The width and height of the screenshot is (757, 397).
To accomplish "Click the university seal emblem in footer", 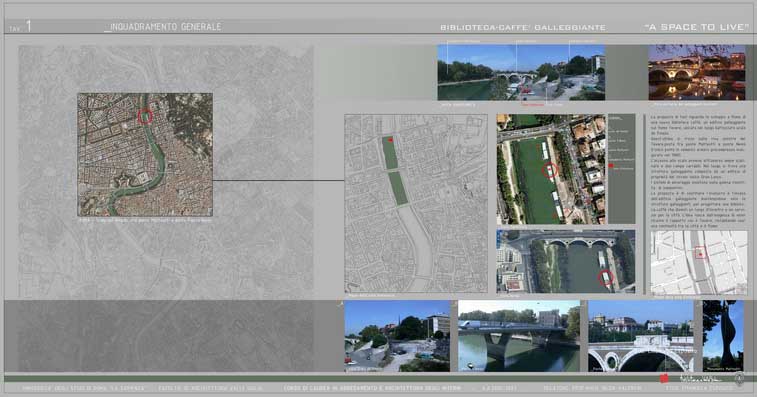I will click(739, 379).
